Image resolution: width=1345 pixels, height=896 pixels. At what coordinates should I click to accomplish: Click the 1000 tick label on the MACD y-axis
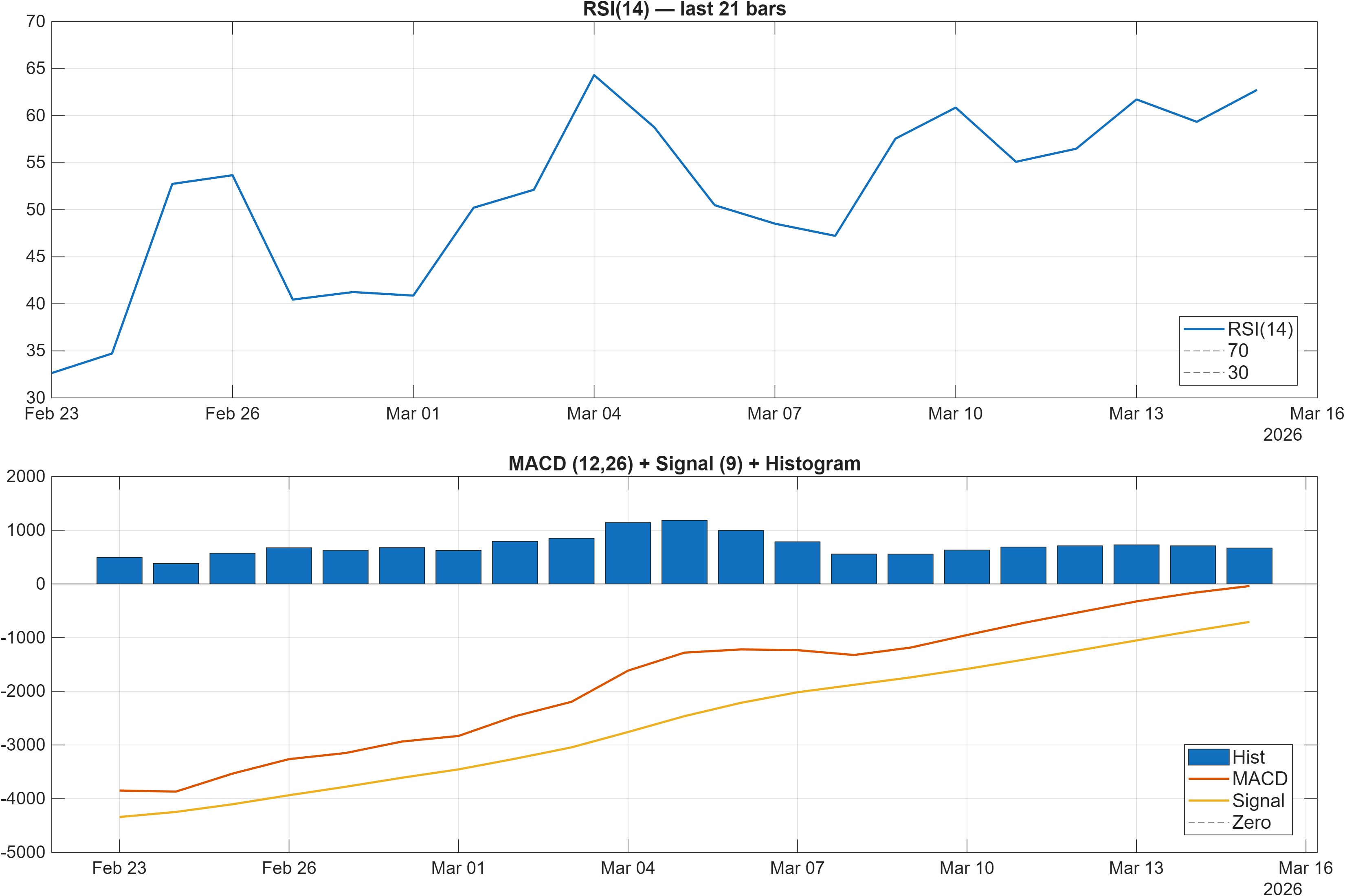pyautogui.click(x=26, y=530)
